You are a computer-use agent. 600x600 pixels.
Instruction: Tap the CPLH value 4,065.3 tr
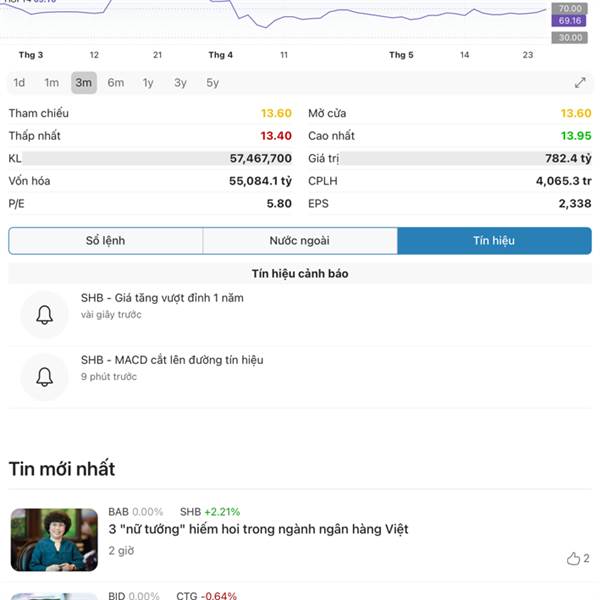point(564,181)
